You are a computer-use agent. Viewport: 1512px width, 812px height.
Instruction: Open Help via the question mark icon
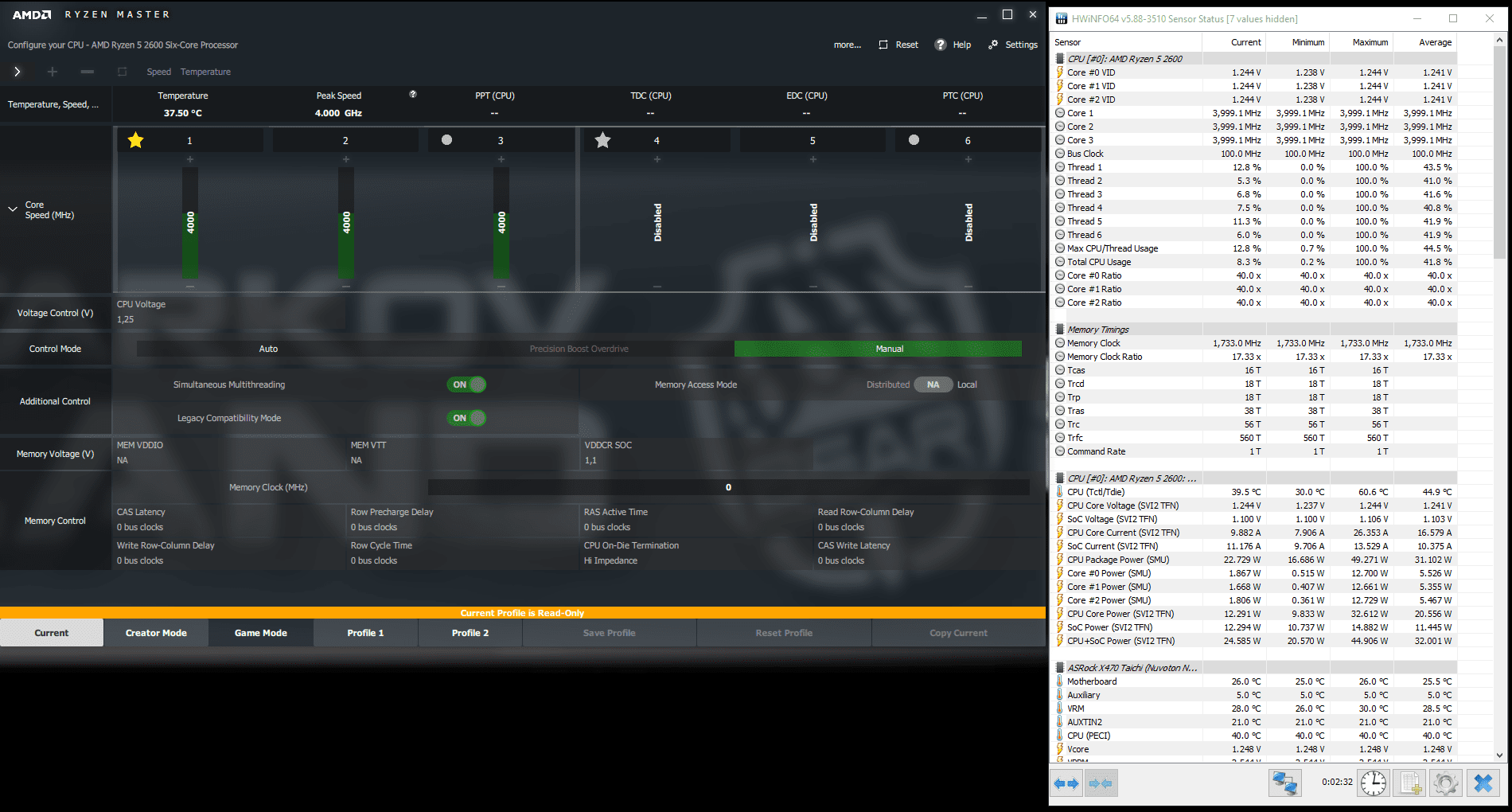point(941,45)
